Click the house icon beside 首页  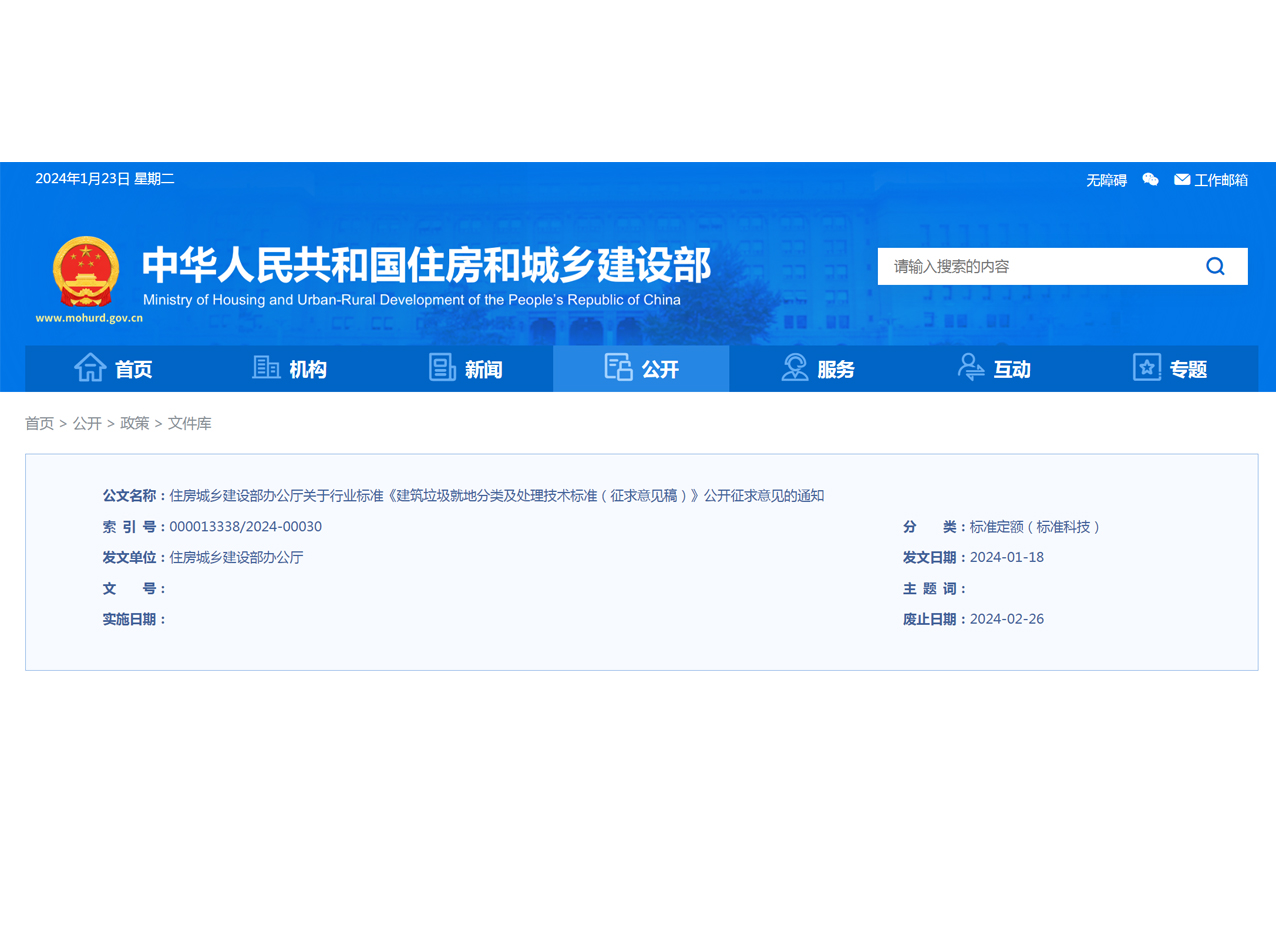click(90, 368)
